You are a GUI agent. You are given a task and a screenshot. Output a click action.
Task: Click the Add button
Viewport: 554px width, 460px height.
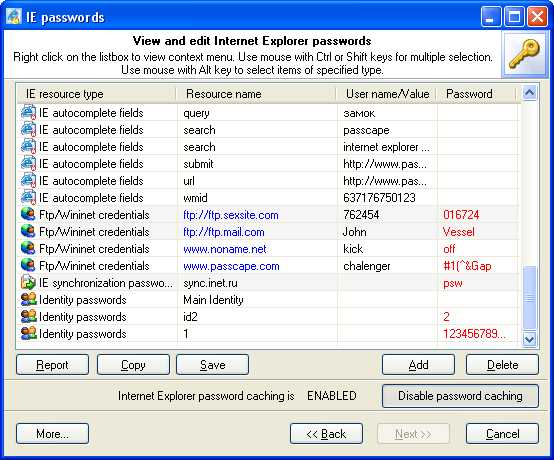pos(418,365)
